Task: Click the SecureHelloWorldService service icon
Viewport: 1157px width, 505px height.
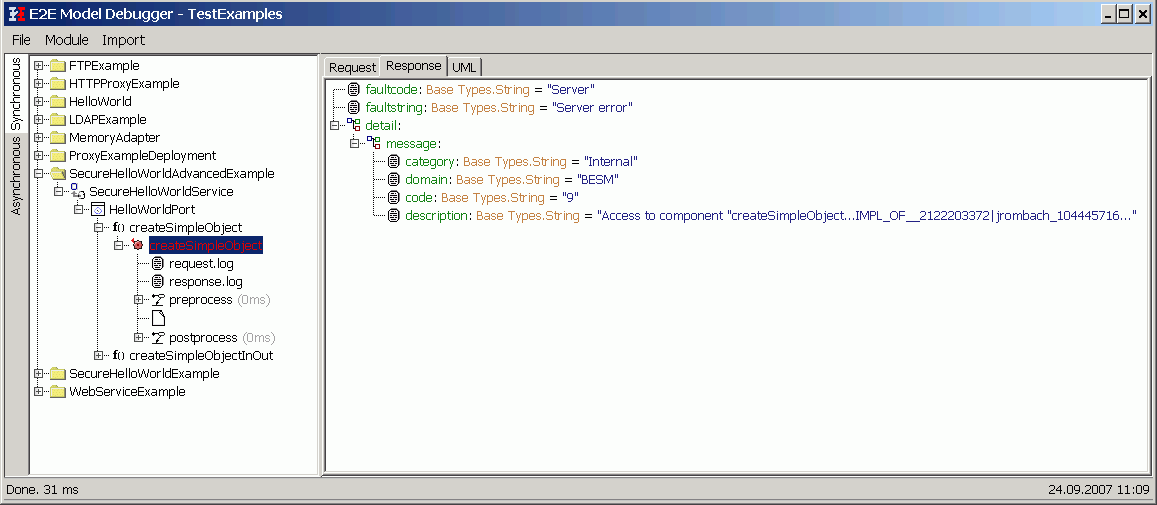Action: [x=77, y=191]
